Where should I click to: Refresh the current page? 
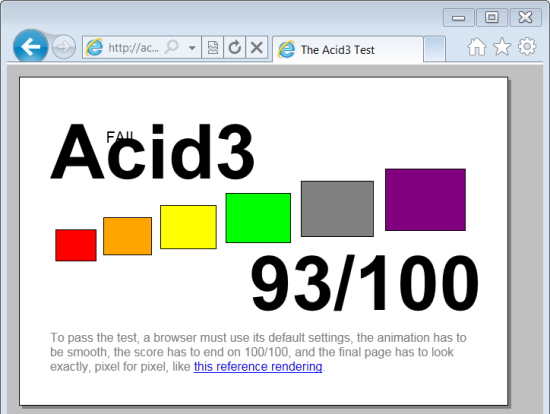(x=234, y=47)
